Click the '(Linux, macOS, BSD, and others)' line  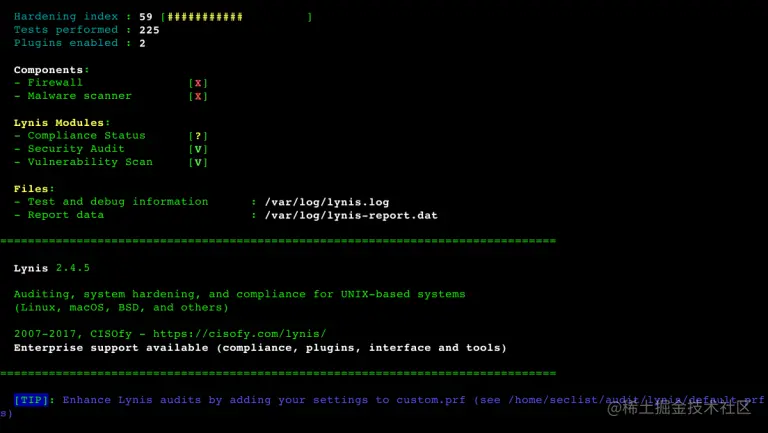[121, 308]
